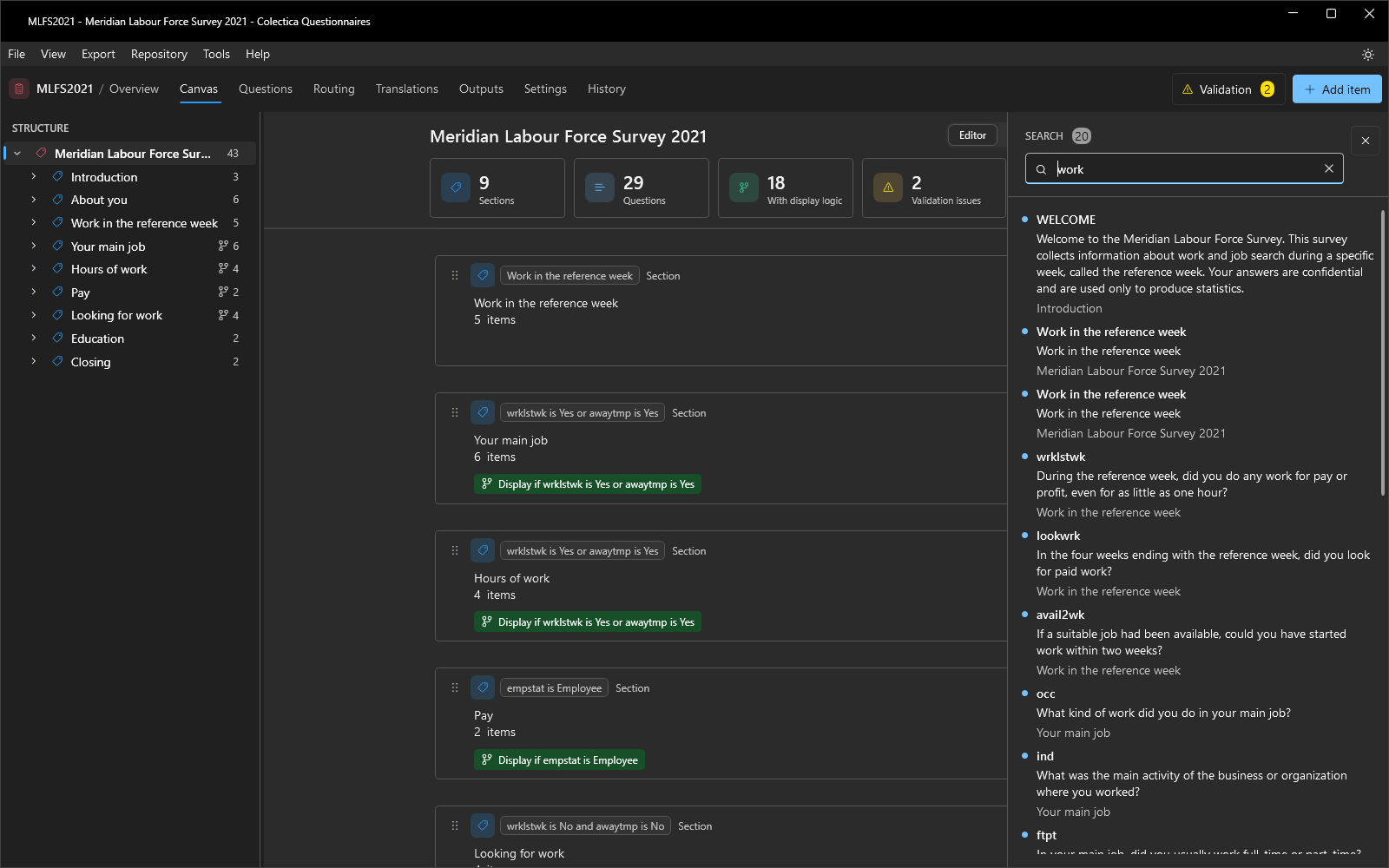This screenshot has height=868, width=1389.
Task: Click the display logic summary card icon
Action: [744, 187]
